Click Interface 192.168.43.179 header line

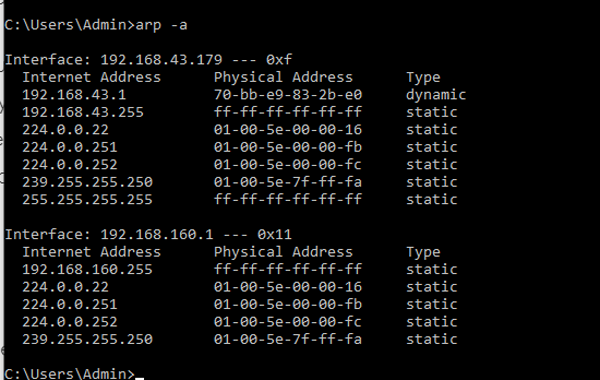point(148,60)
